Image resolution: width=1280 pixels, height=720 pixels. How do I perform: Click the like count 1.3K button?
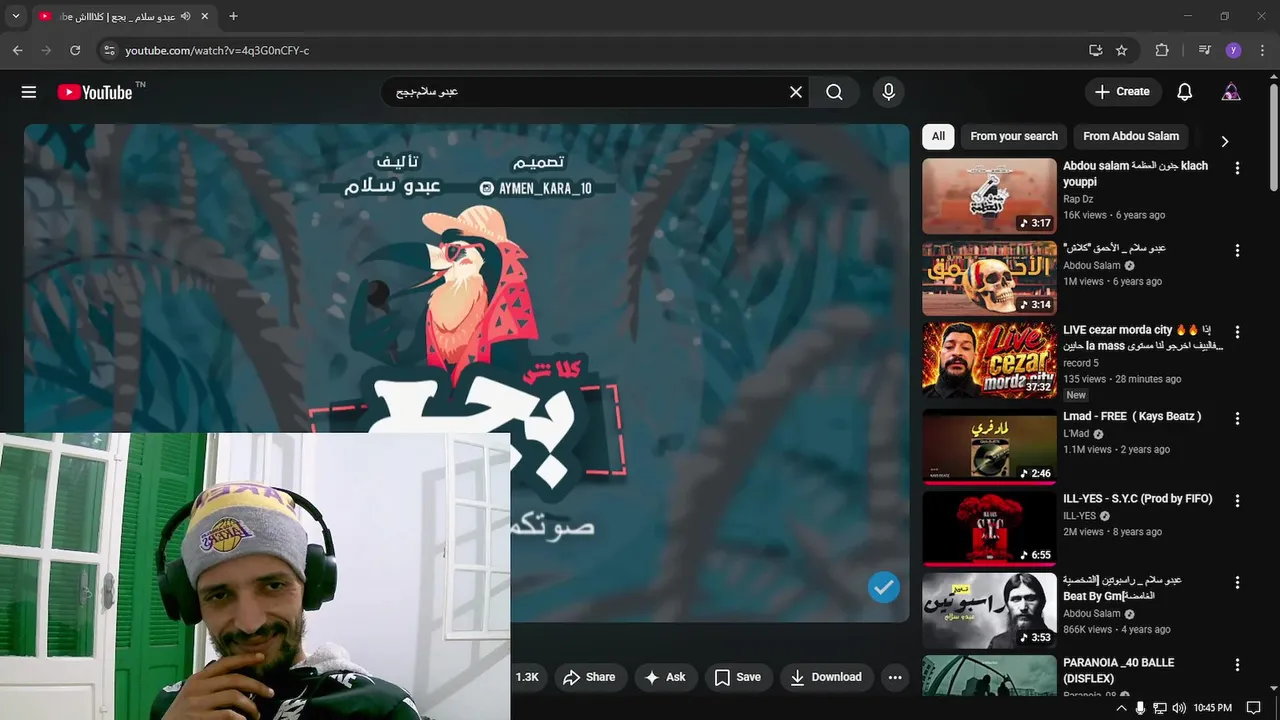click(x=527, y=677)
